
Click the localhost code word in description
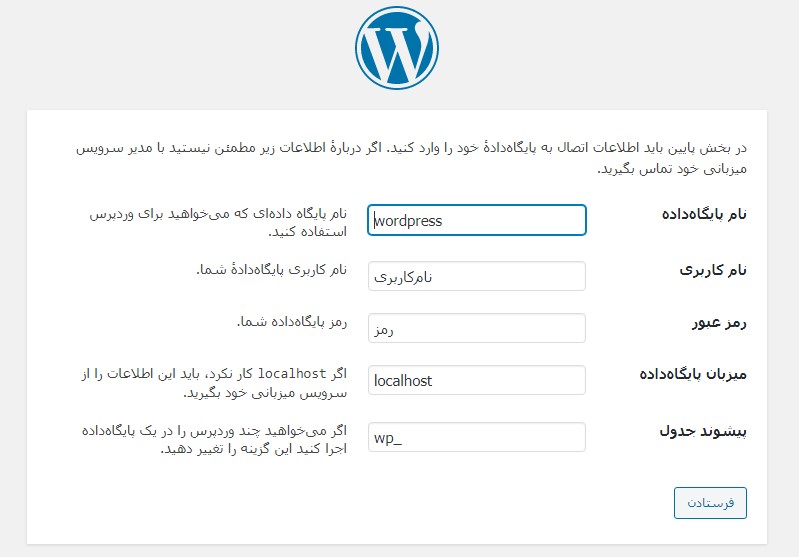(292, 374)
